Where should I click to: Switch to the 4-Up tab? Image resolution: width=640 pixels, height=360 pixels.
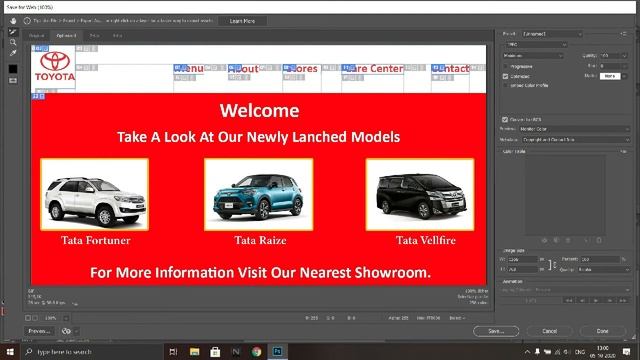point(117,36)
